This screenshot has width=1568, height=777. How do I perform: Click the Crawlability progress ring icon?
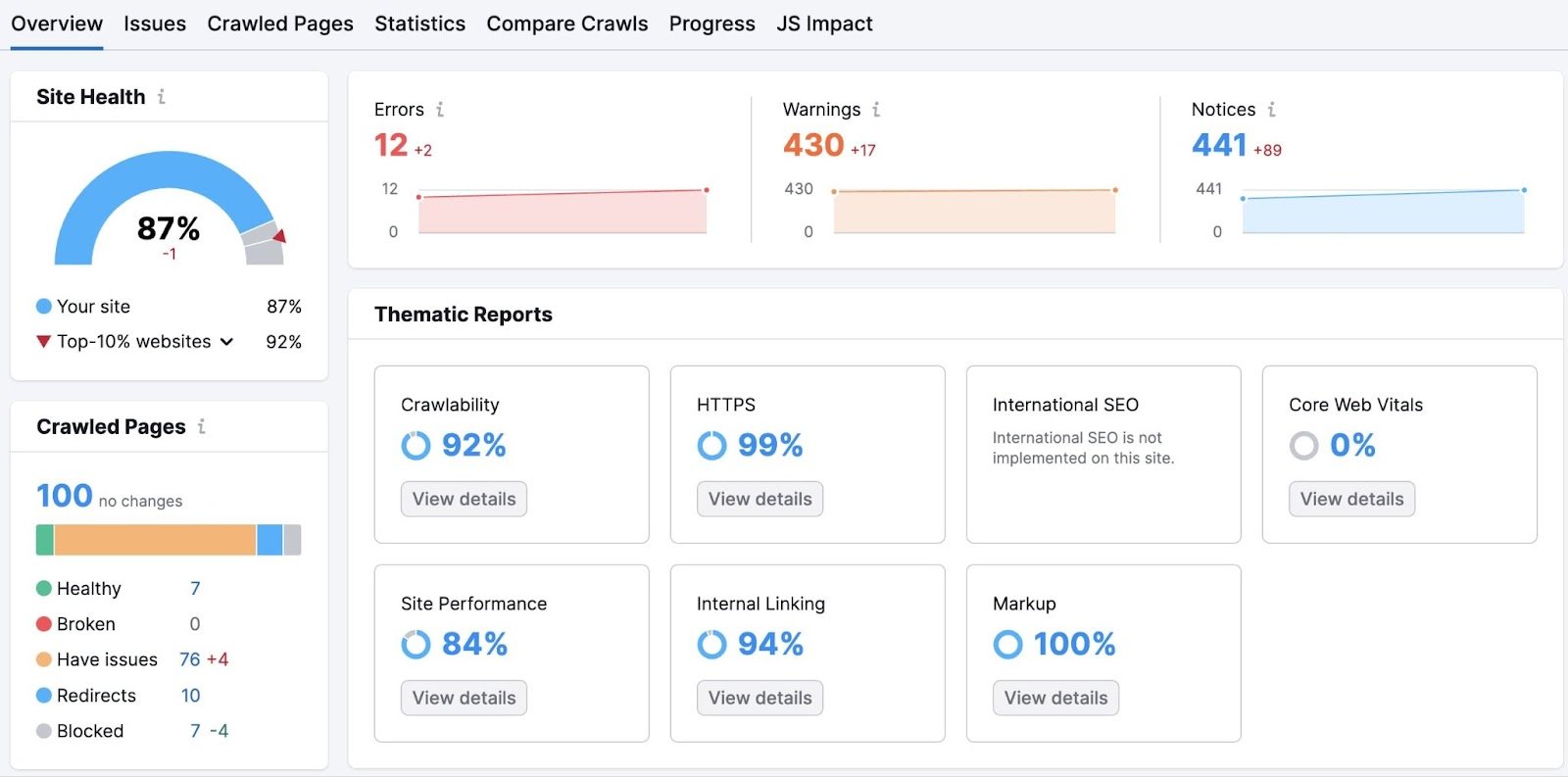click(416, 446)
